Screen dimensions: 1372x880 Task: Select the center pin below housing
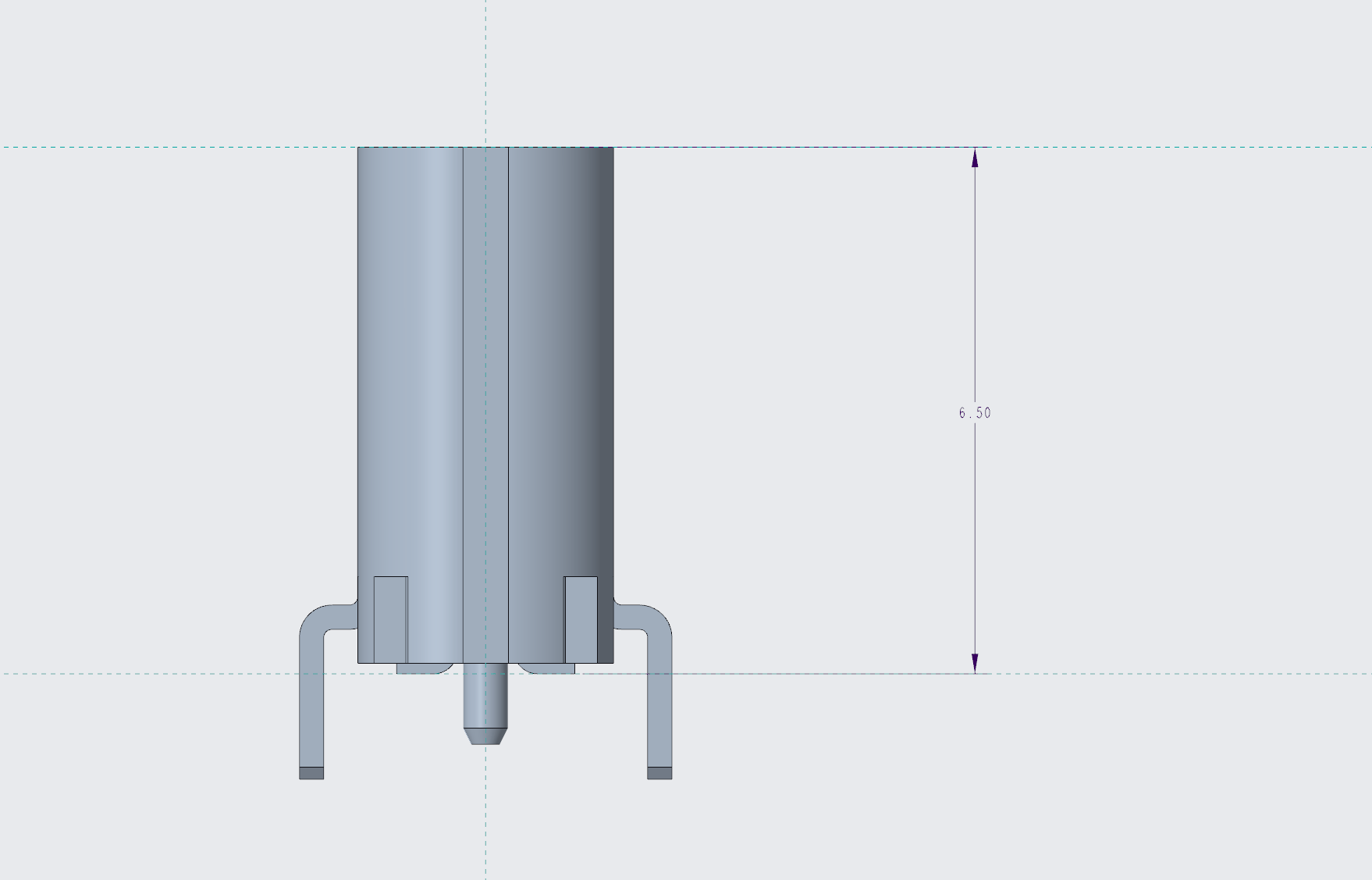[485, 704]
